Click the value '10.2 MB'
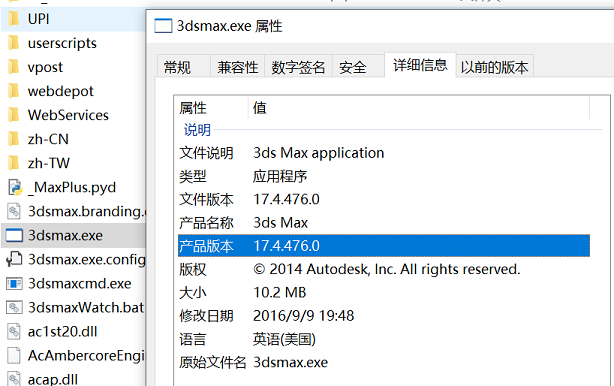This screenshot has width=614, height=386. tap(280, 292)
